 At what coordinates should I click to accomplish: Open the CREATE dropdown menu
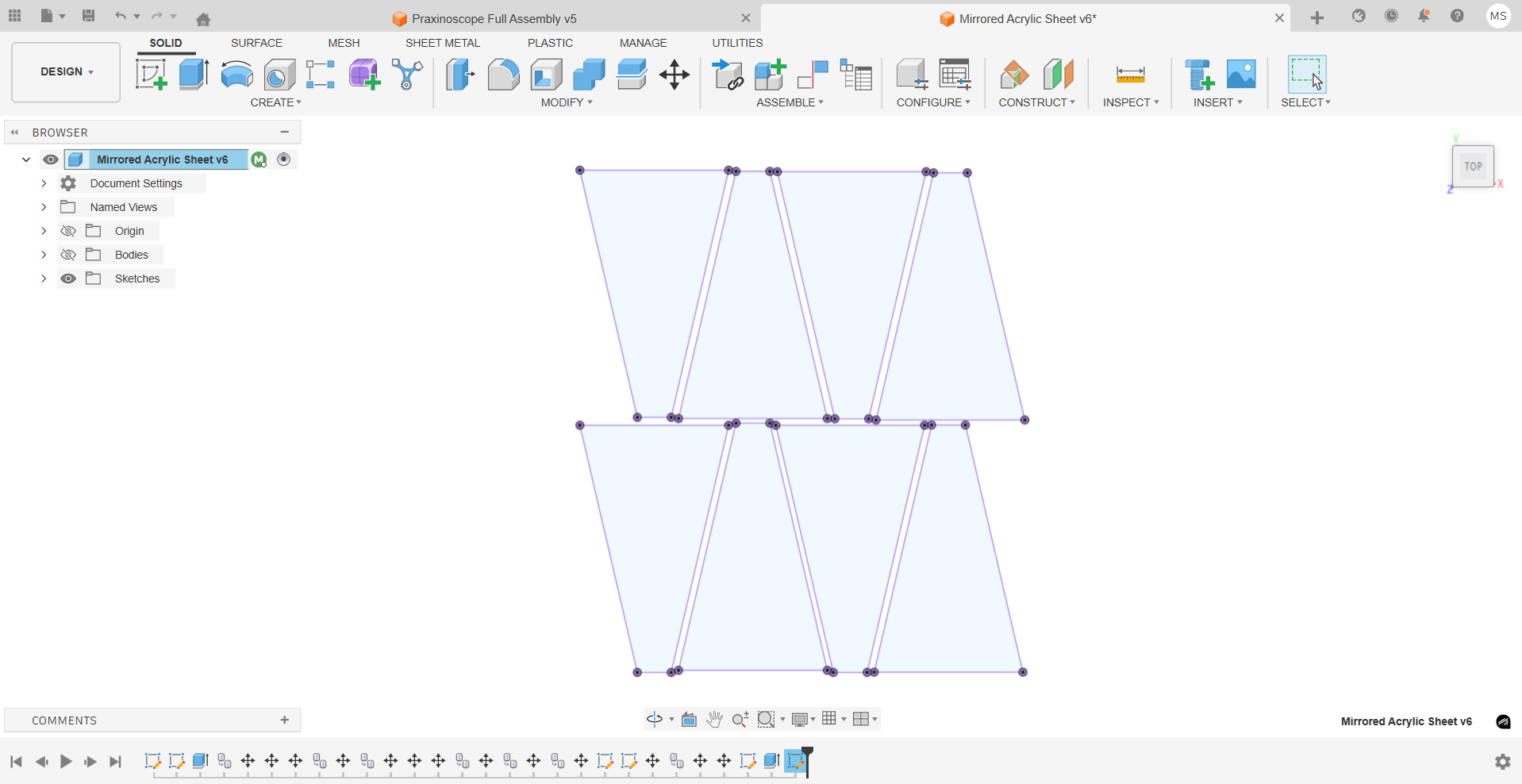(275, 102)
